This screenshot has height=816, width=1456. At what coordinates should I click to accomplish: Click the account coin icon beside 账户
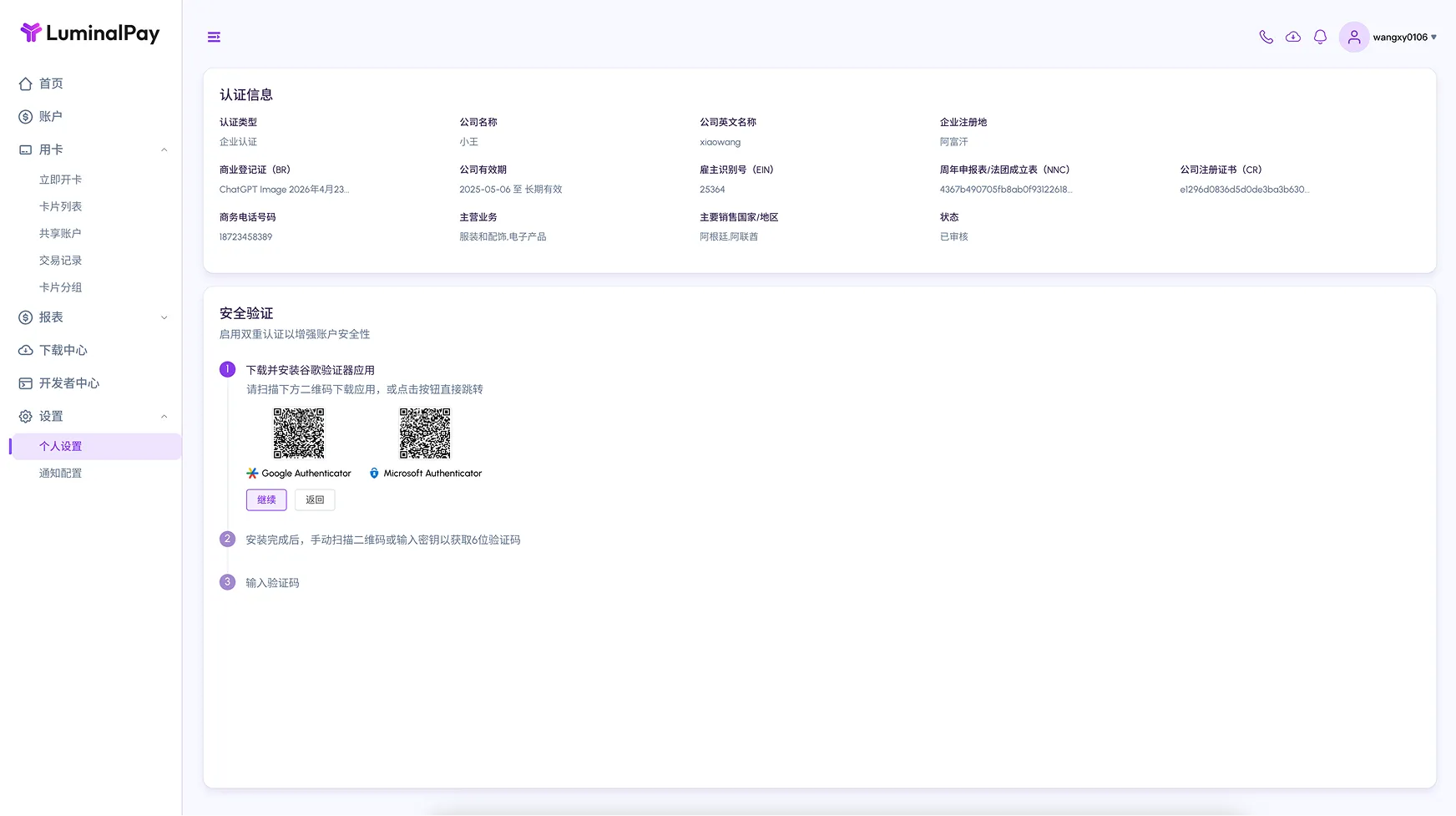(x=26, y=117)
